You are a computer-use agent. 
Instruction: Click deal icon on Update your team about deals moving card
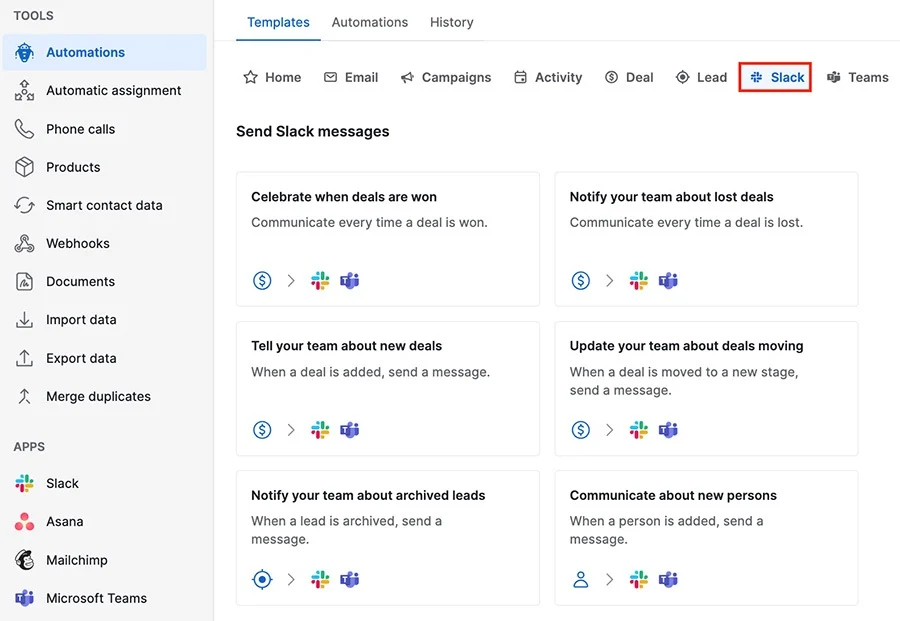[x=581, y=430]
